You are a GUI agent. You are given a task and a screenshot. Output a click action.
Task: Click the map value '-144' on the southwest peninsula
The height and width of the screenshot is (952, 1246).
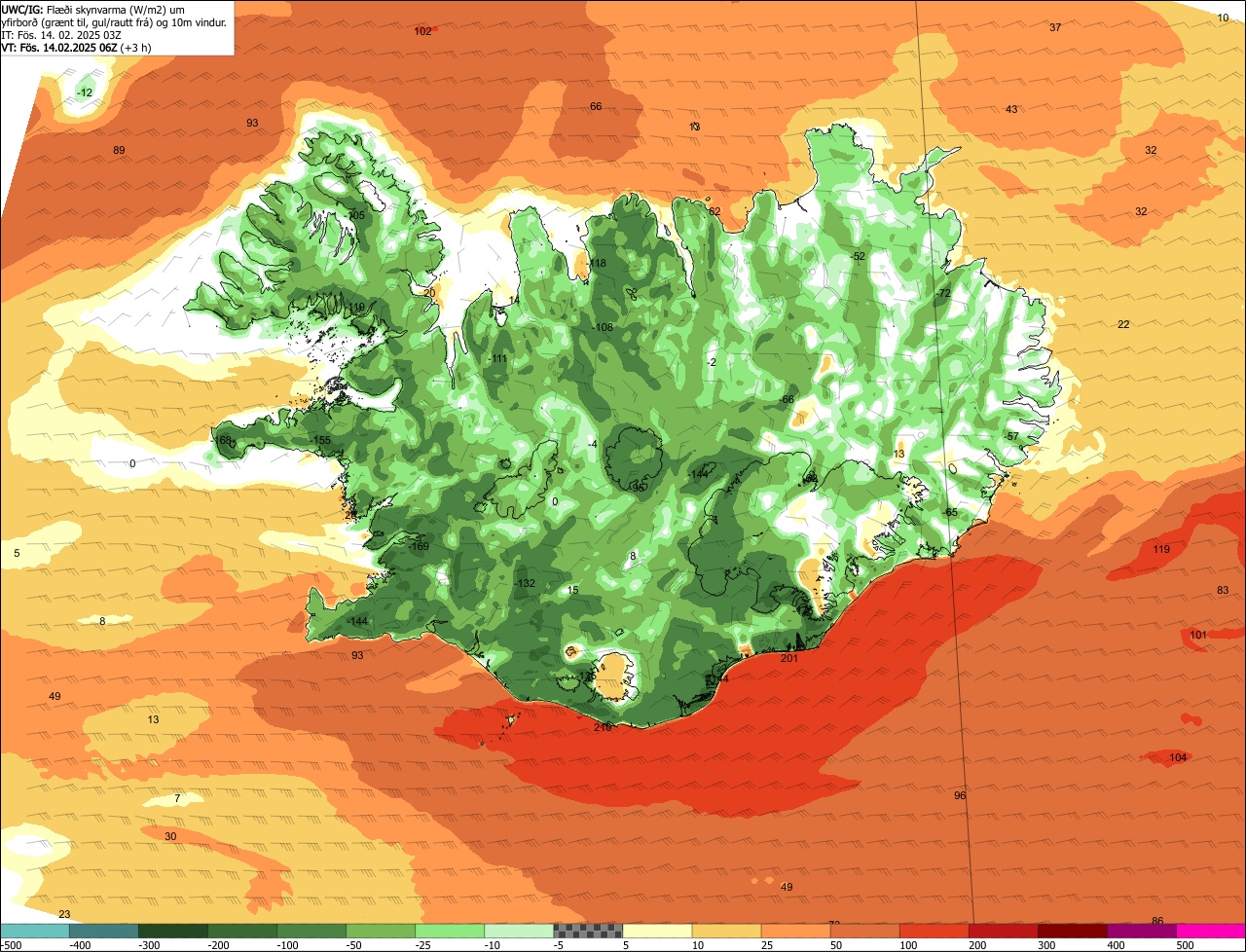(357, 621)
